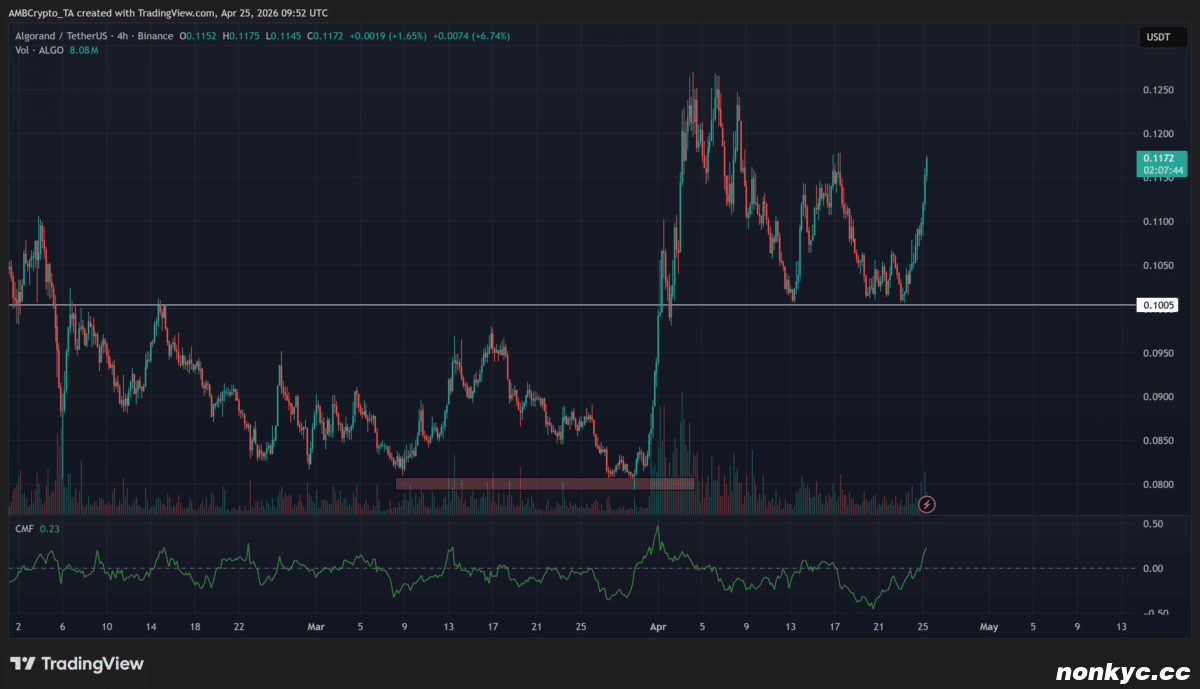
Task: Click the red support zone rectangle
Action: (x=544, y=484)
